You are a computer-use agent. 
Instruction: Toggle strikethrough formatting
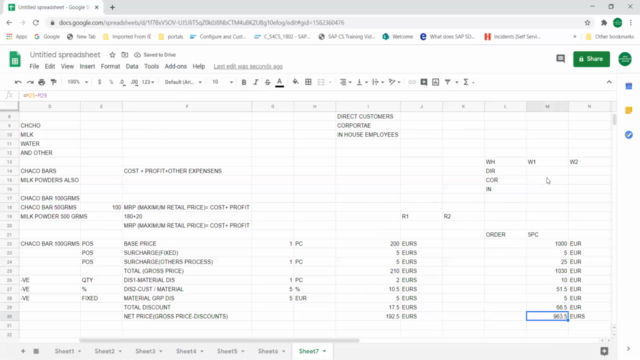(267, 82)
